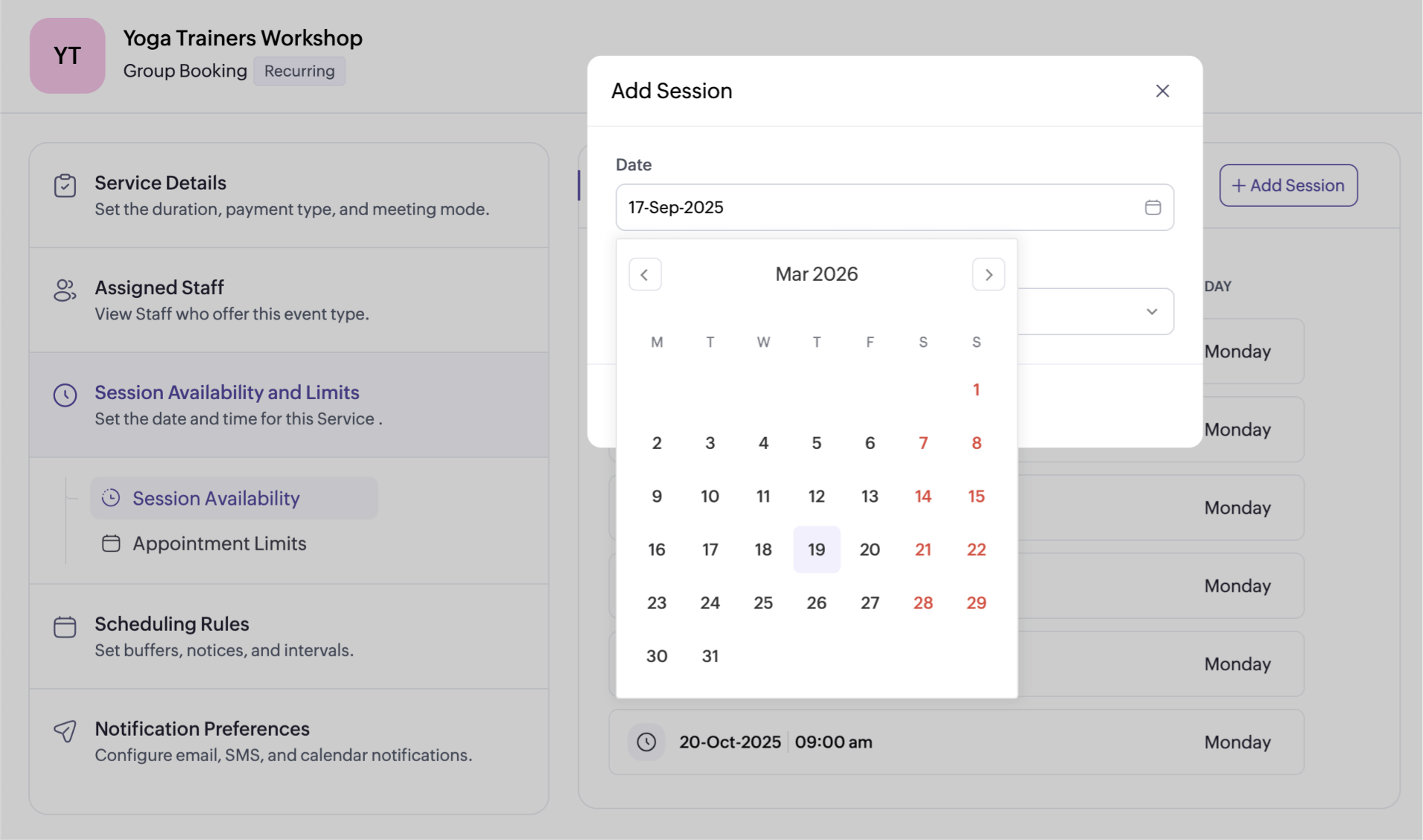1423x840 pixels.
Task: Go to the previous month in the calendar
Action: tap(645, 274)
